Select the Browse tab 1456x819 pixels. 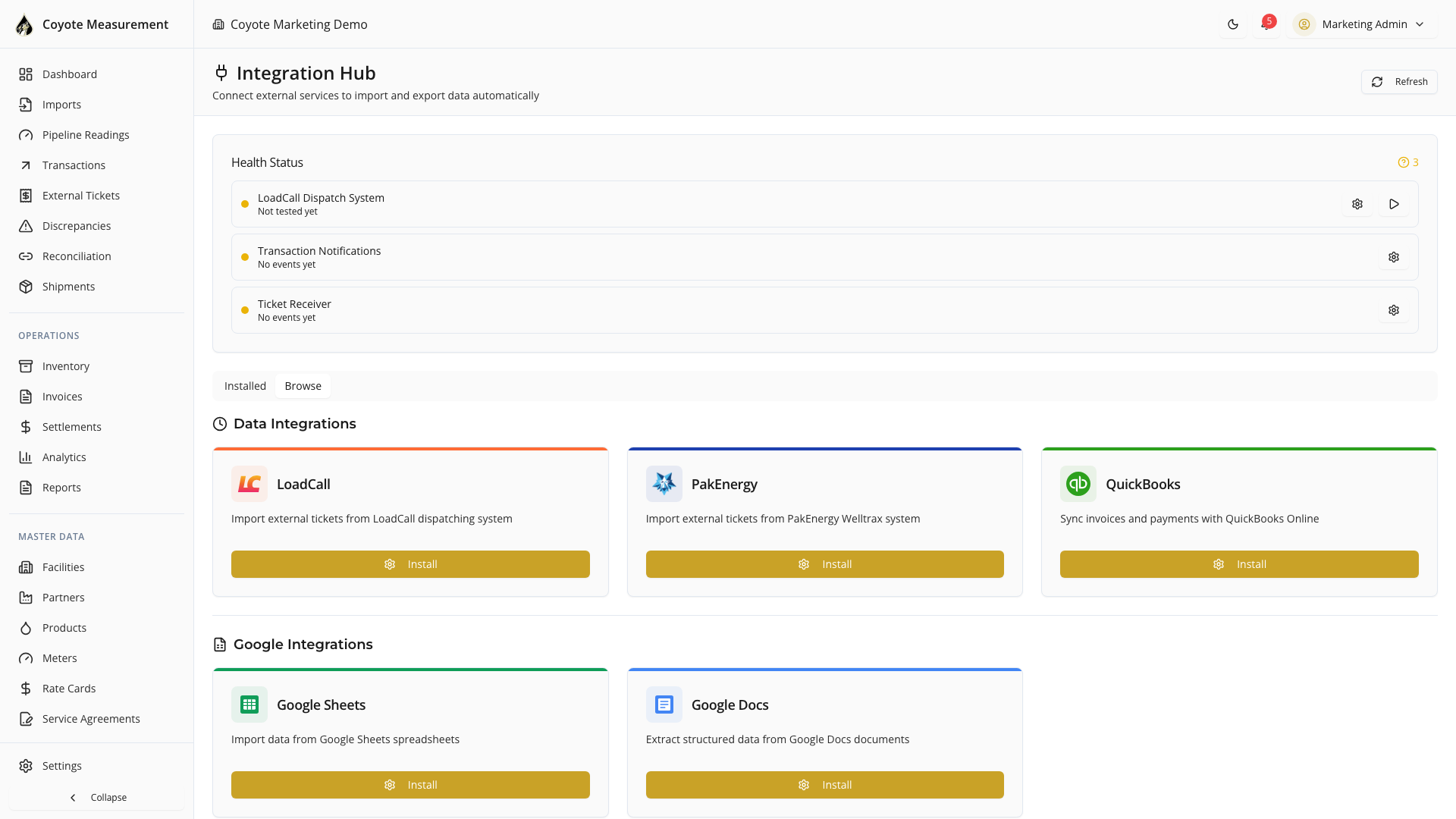(x=303, y=386)
